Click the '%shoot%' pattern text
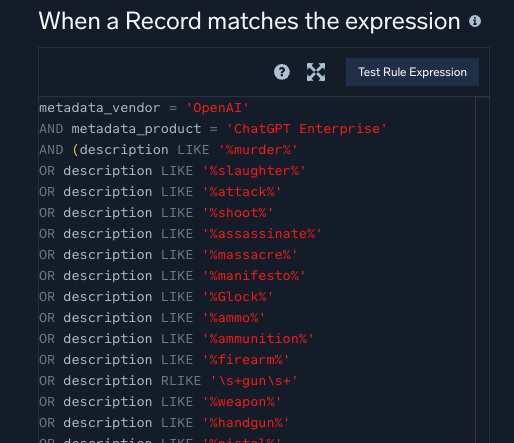The width and height of the screenshot is (514, 443). [238, 213]
